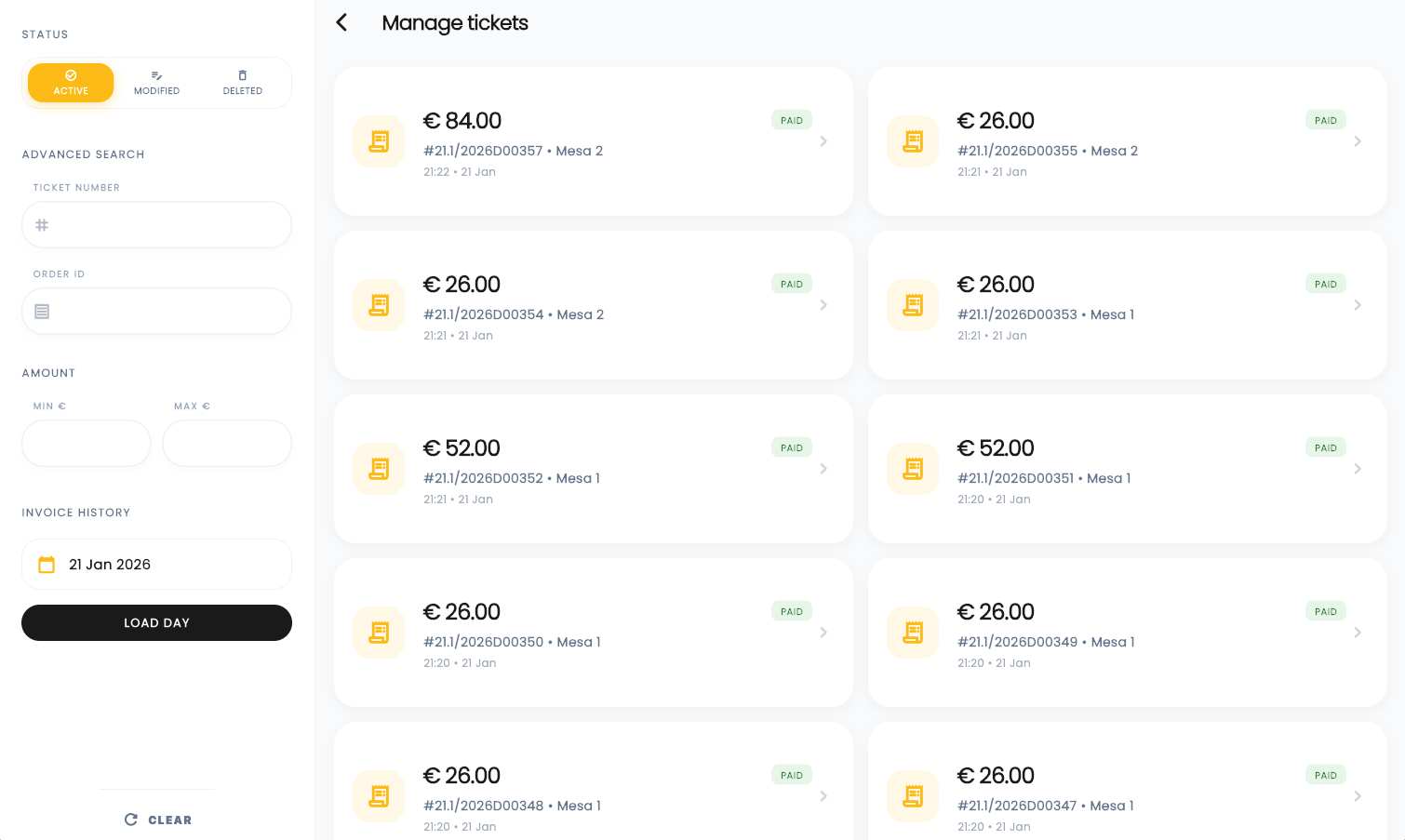Screen dimensions: 1405x840
Task: Expand ticket D00357 with its chevron arrow
Action: pos(823,141)
